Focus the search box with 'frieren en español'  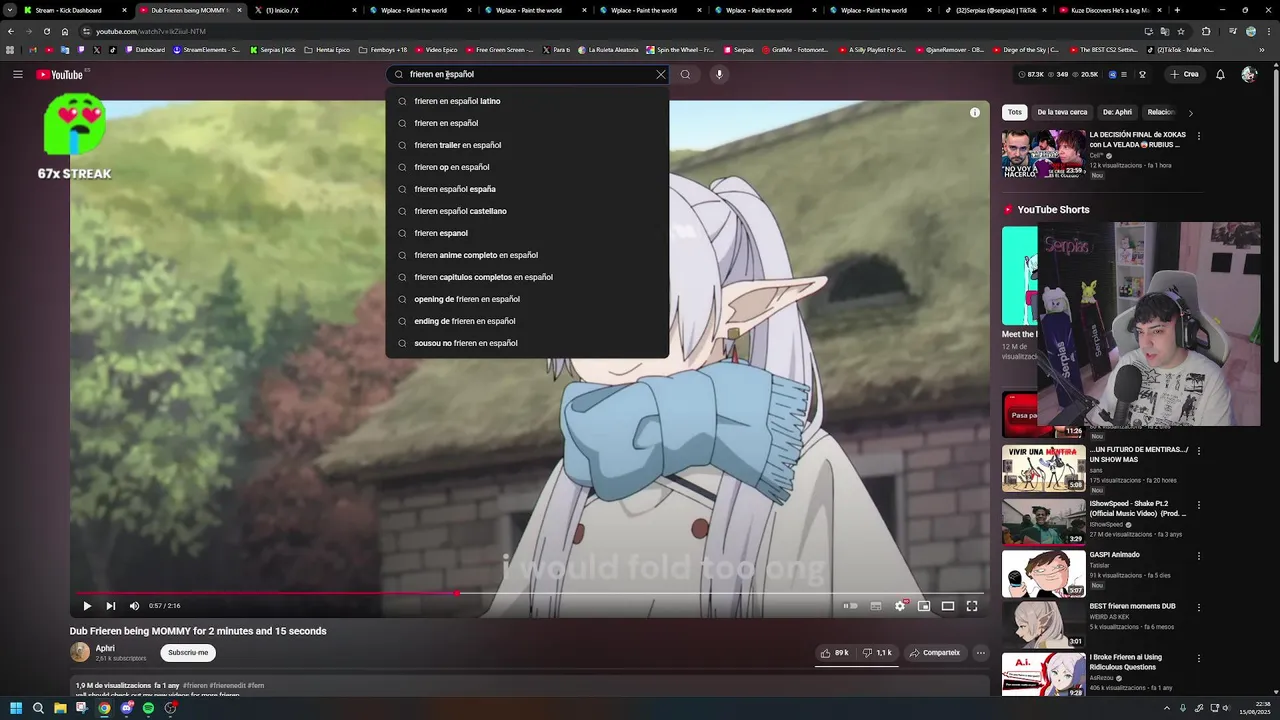point(527,74)
